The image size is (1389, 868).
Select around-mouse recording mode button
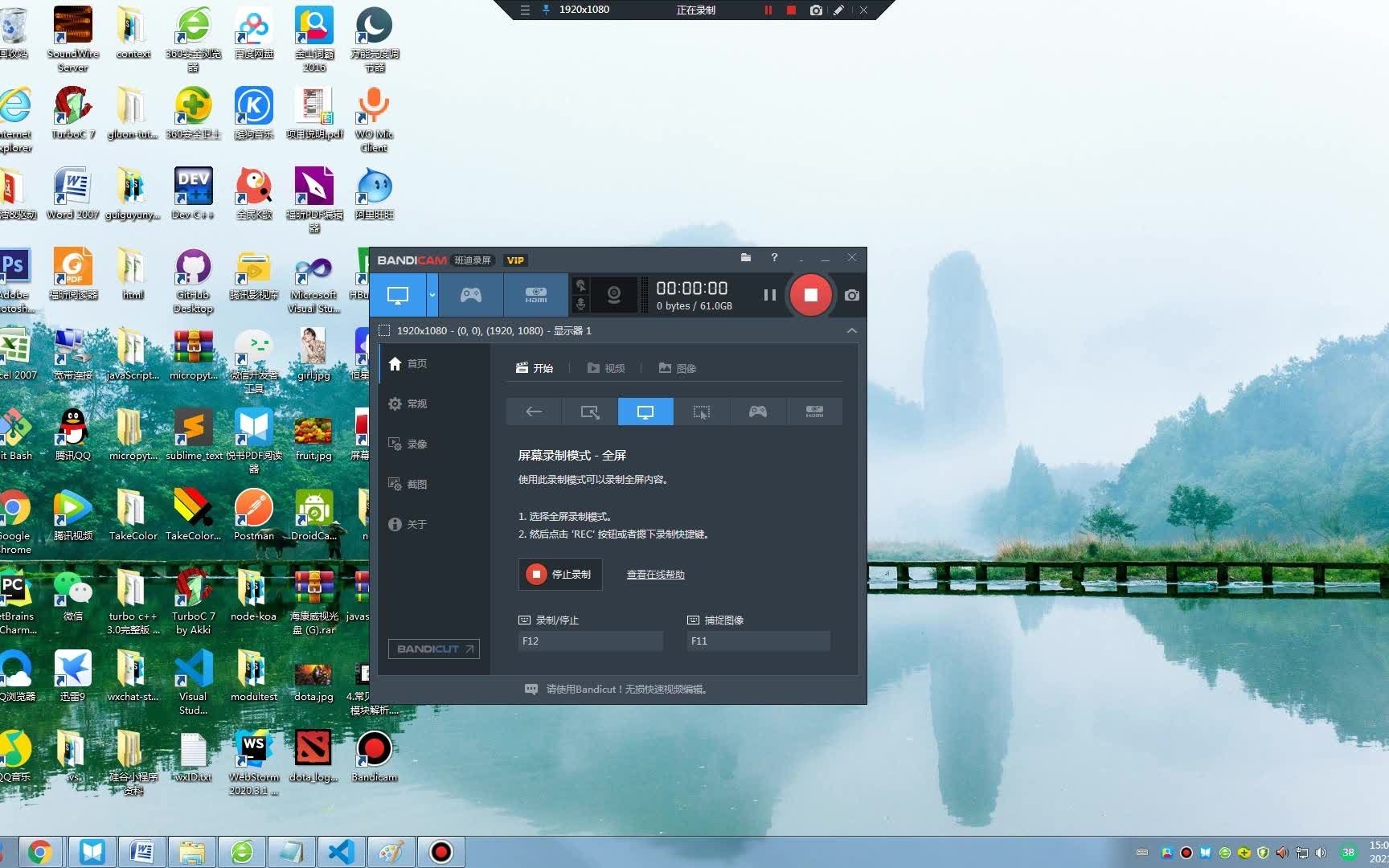pos(702,411)
